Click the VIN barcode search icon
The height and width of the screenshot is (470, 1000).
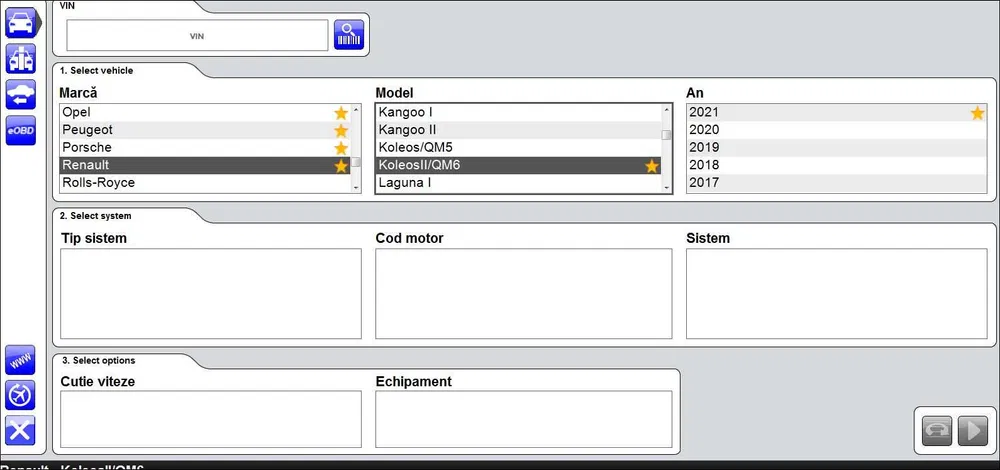(x=349, y=35)
